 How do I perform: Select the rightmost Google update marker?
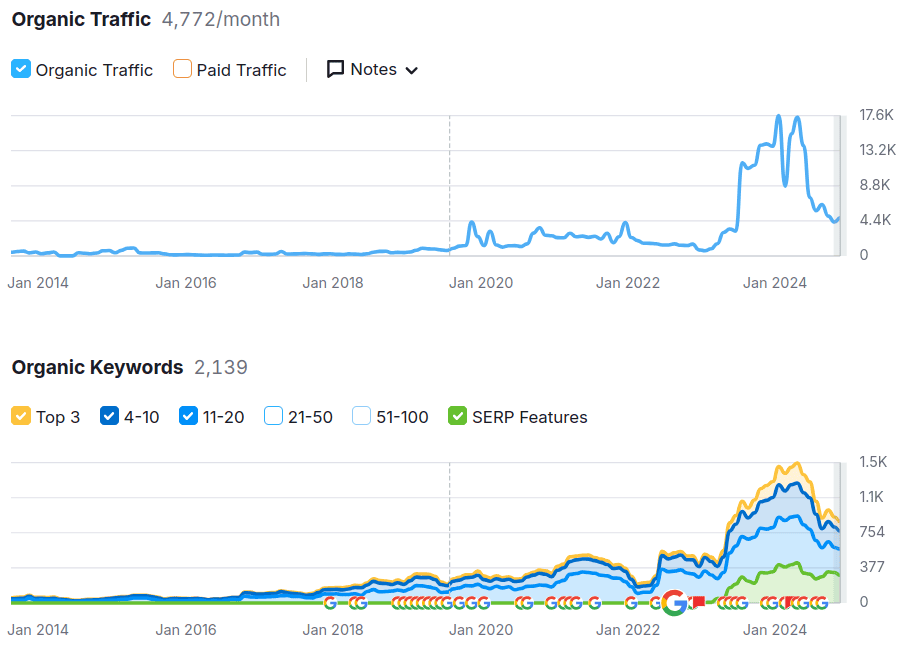(820, 602)
